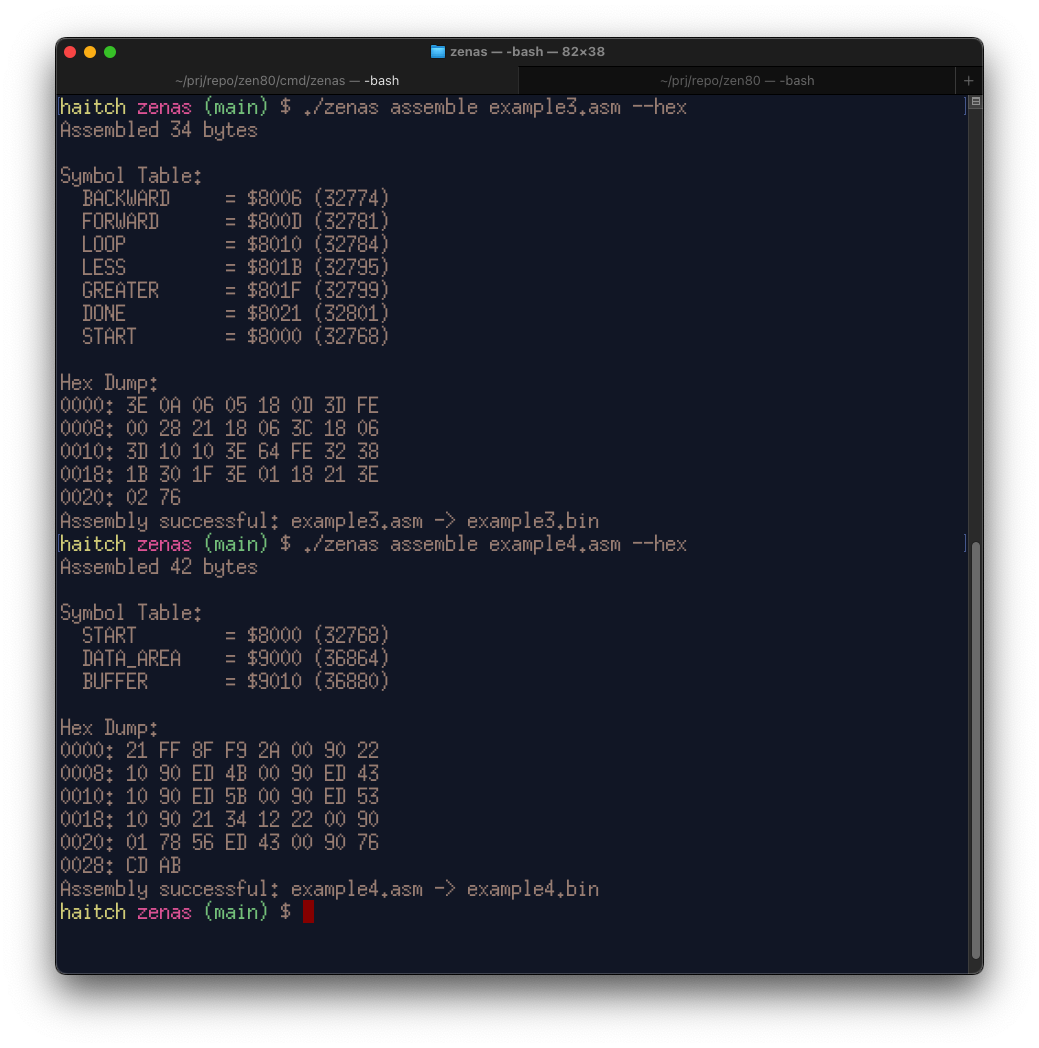The width and height of the screenshot is (1039, 1048).
Task: Click the 'Assembled 34 bytes' line
Action: coord(159,130)
